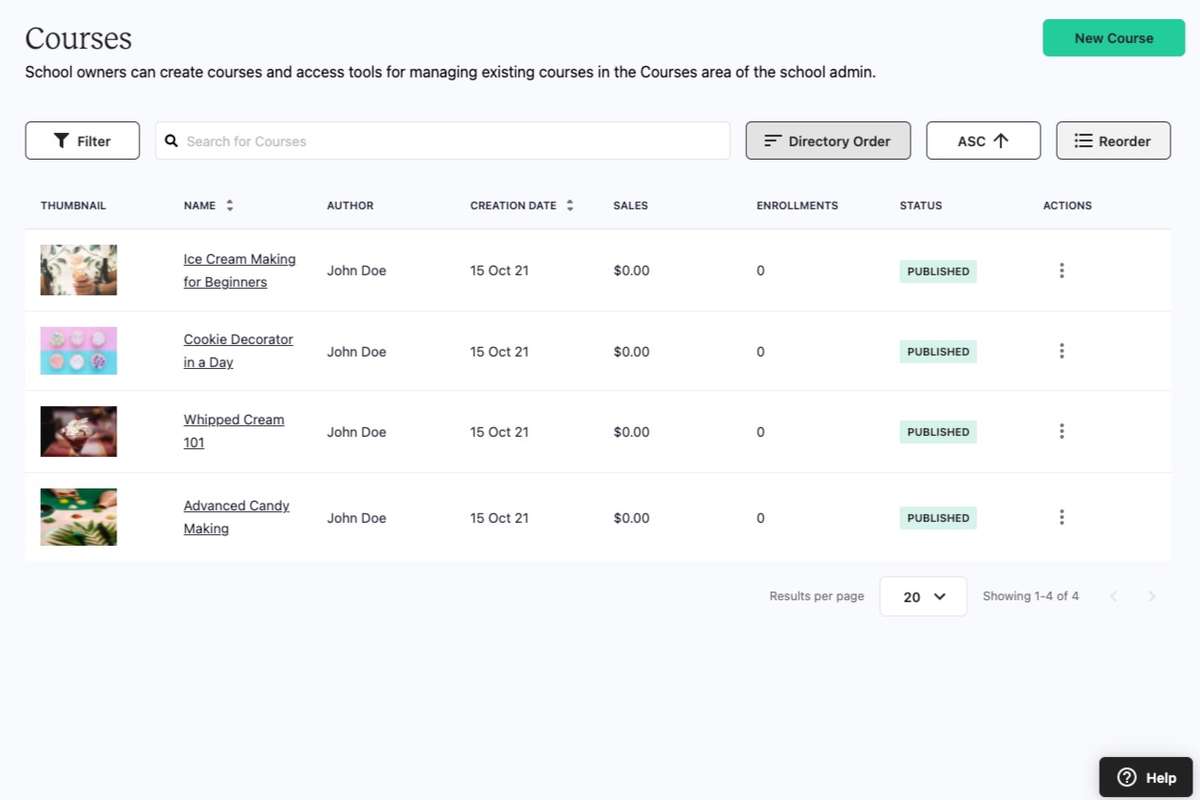1200x800 pixels.
Task: Open results per page dropdown showing 20
Action: (923, 596)
